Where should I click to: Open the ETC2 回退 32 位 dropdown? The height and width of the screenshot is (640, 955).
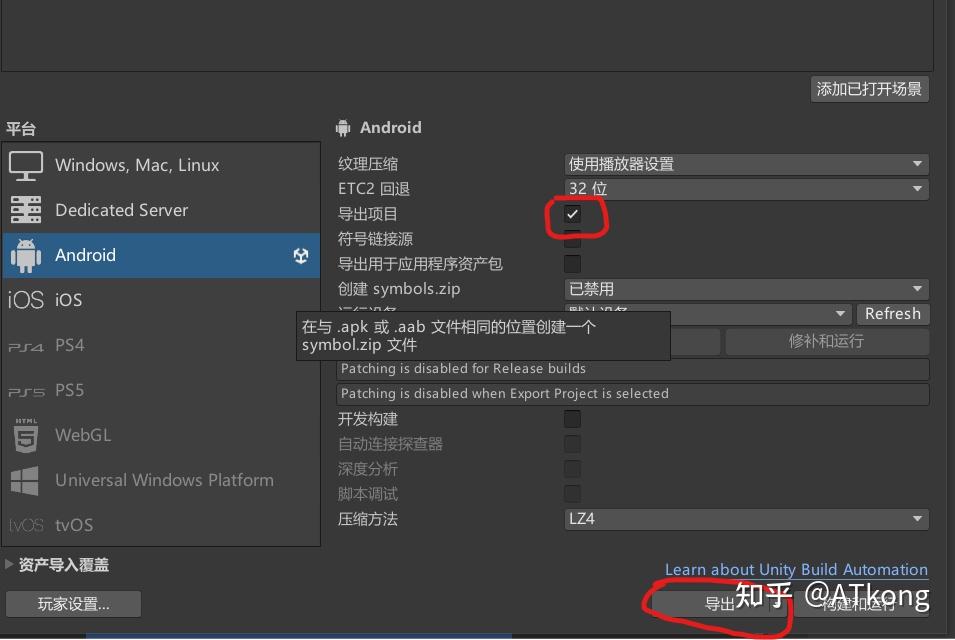click(x=746, y=189)
